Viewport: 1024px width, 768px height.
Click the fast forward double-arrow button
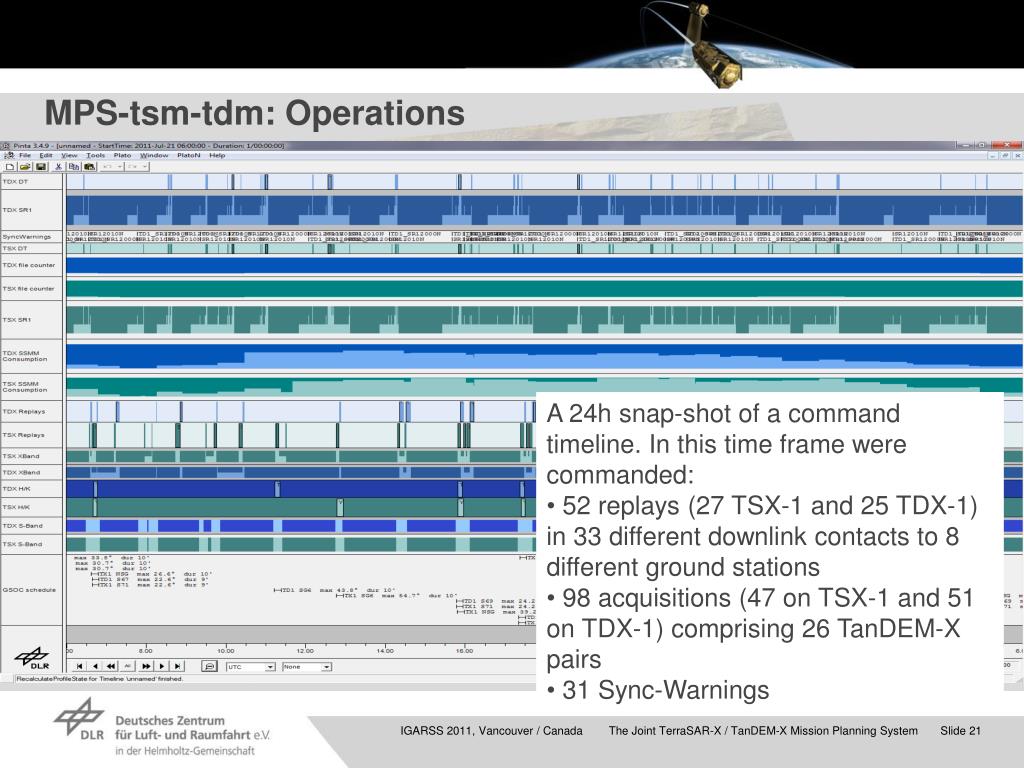(x=145, y=666)
